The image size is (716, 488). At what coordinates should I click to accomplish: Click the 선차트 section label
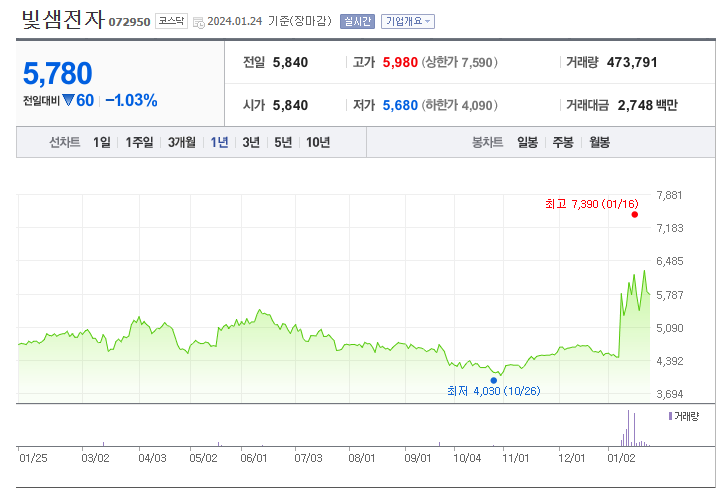[x=65, y=142]
